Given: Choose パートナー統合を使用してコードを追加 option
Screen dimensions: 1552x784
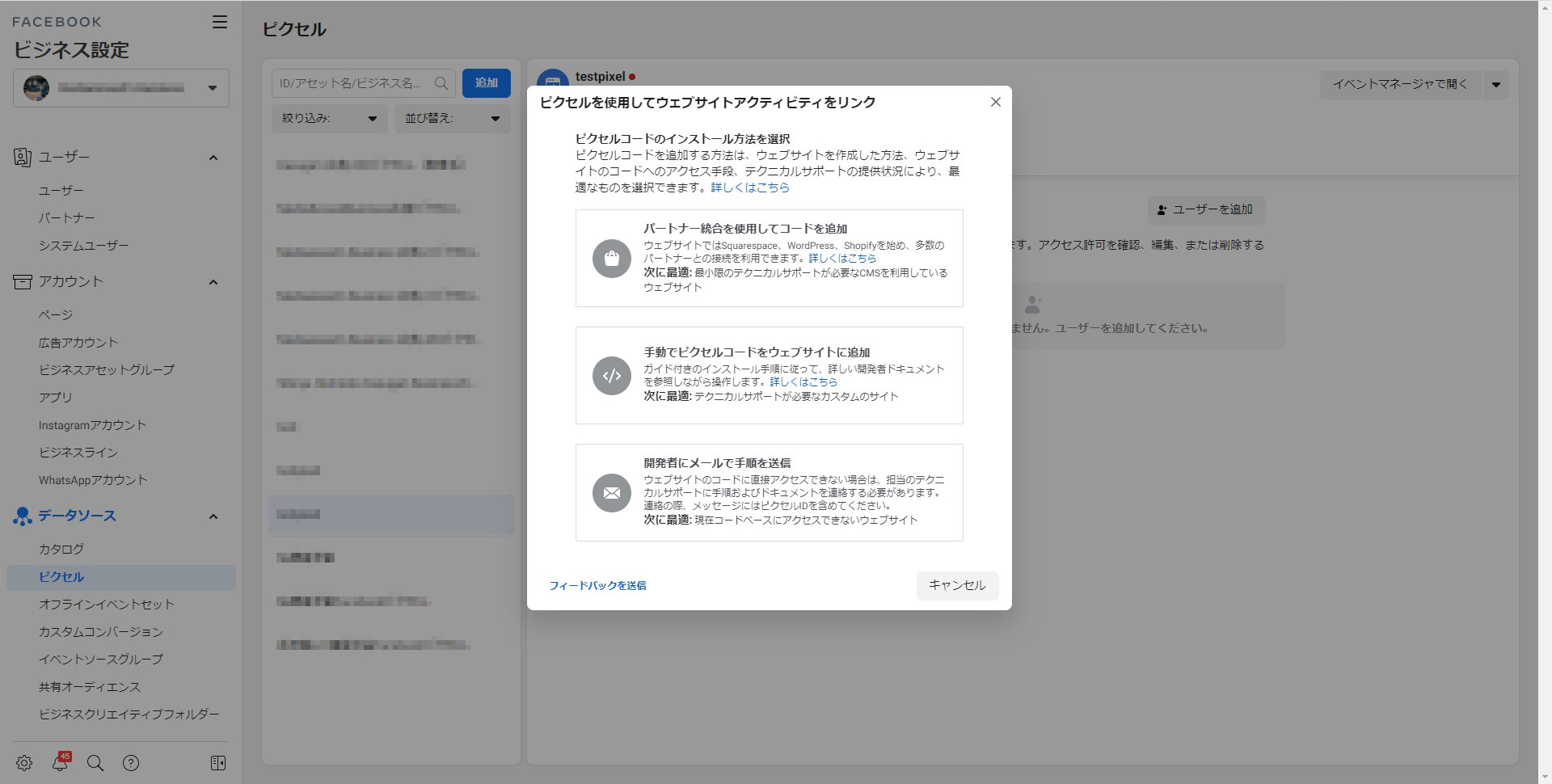Looking at the screenshot, I should pos(770,259).
